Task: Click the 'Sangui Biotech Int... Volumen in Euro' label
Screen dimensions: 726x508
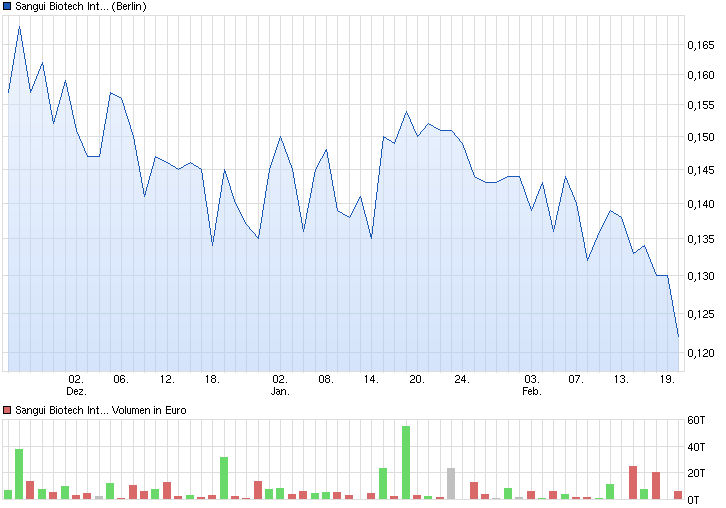Action: [x=100, y=410]
